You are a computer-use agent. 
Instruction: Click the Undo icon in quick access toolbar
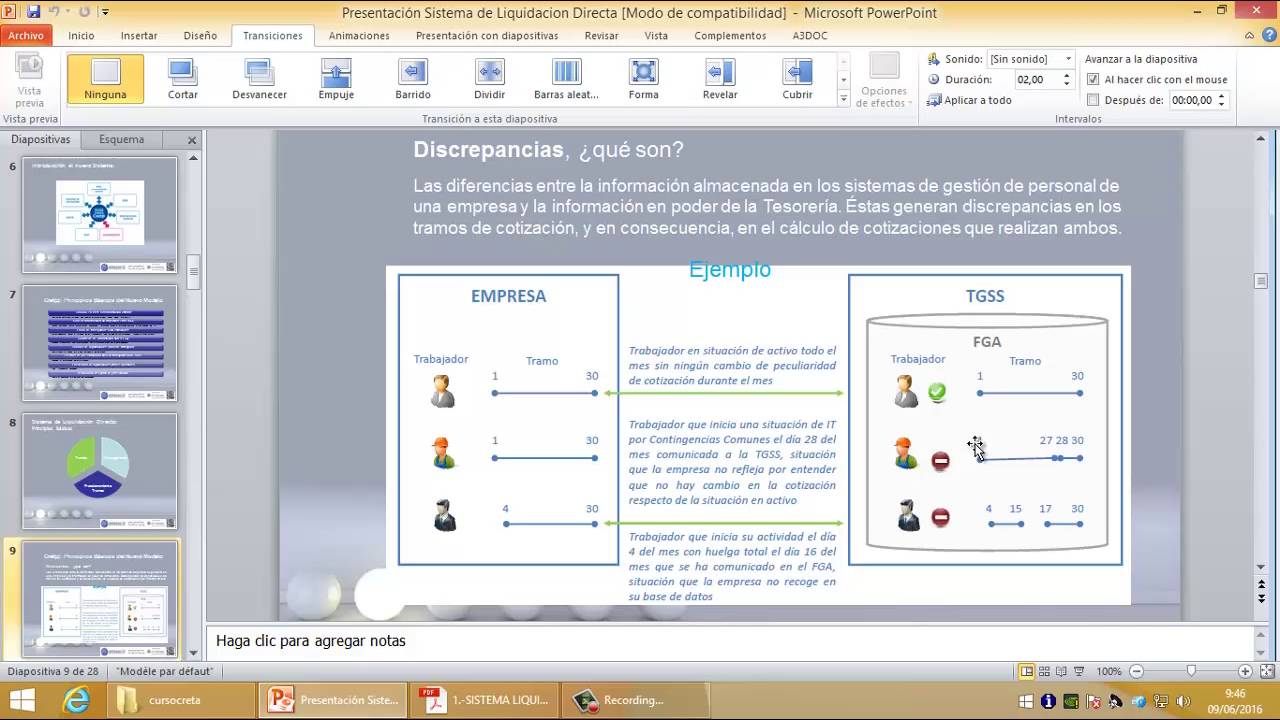pos(56,12)
